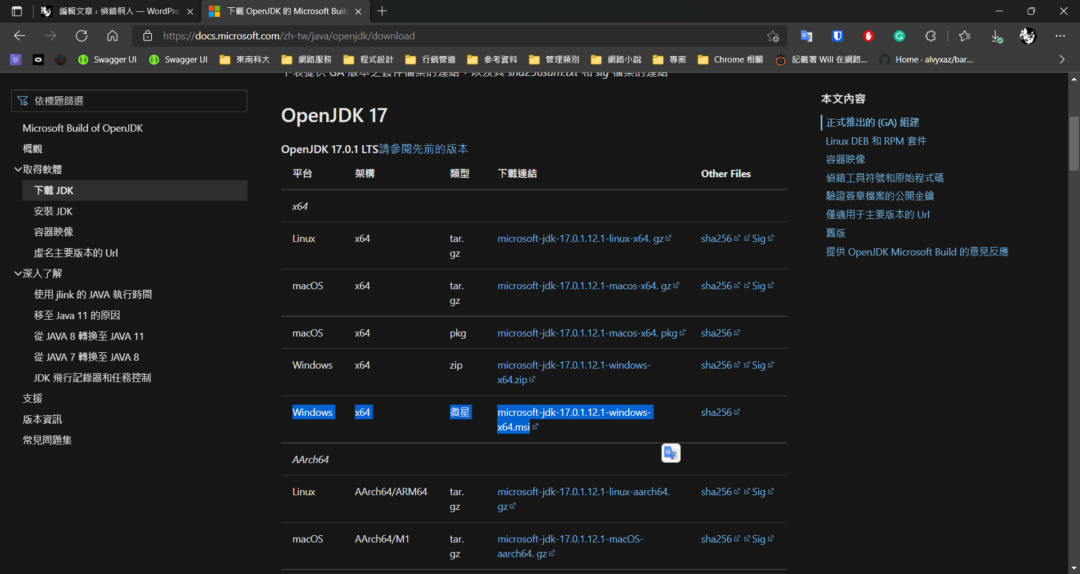Image resolution: width=1080 pixels, height=574 pixels.
Task: Open Sig for the Windows zip row
Action: pyautogui.click(x=762, y=365)
